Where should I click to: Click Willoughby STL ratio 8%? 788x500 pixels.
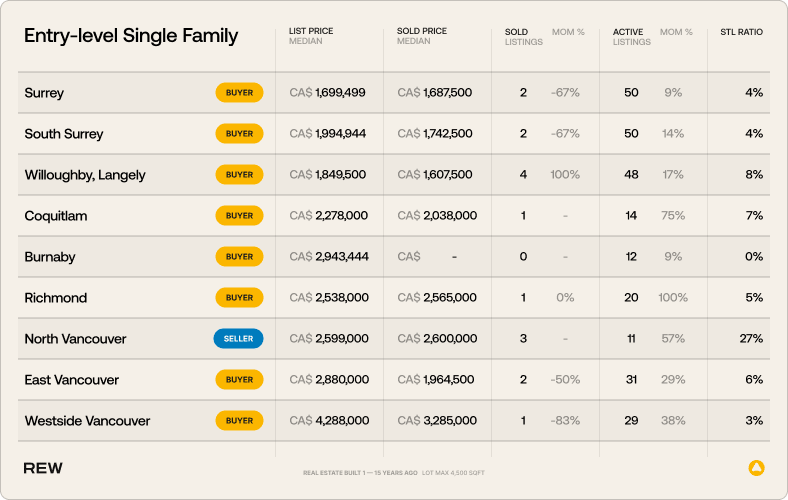(x=754, y=174)
